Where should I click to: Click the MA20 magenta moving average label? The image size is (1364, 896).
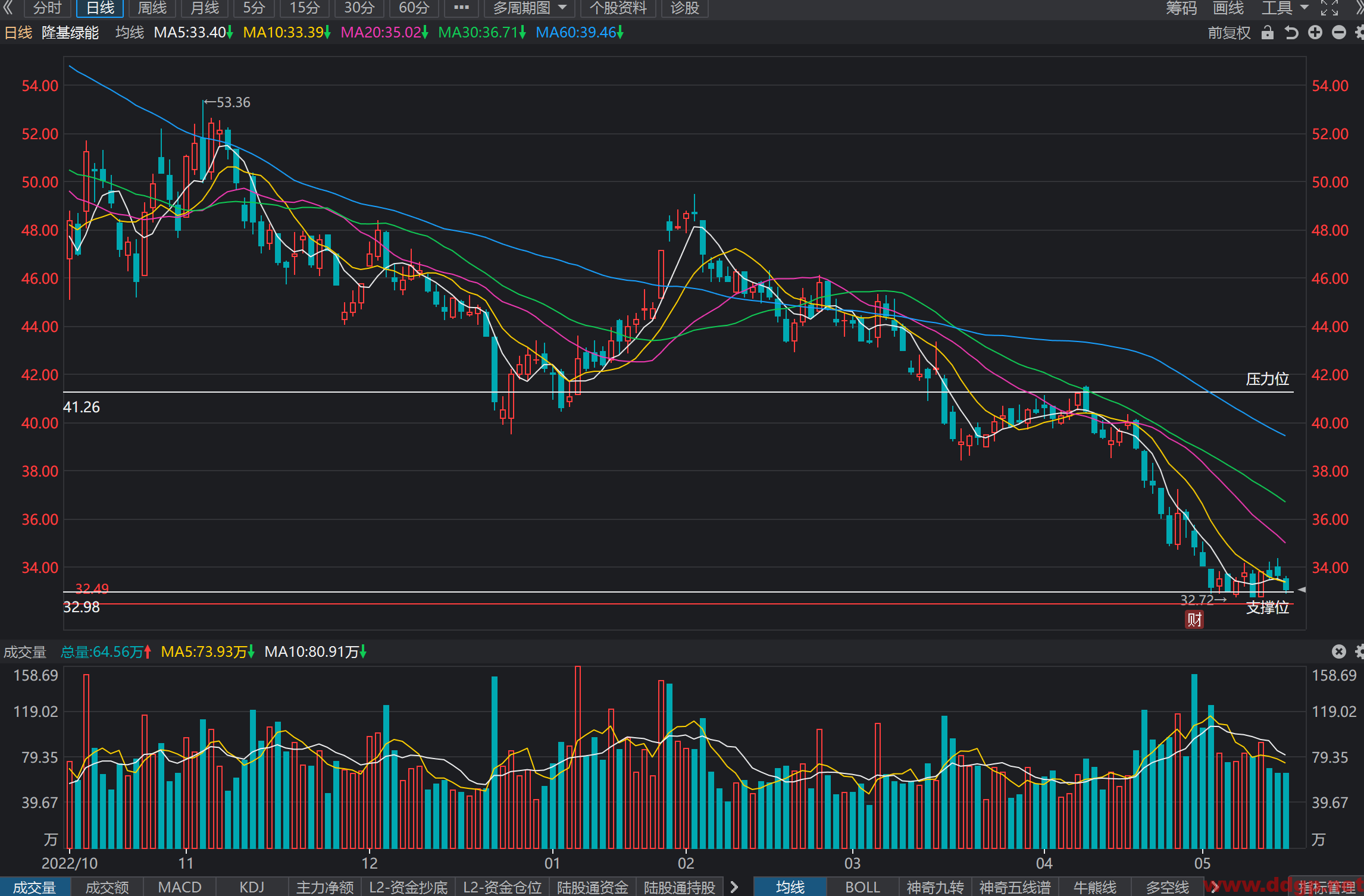(x=384, y=33)
